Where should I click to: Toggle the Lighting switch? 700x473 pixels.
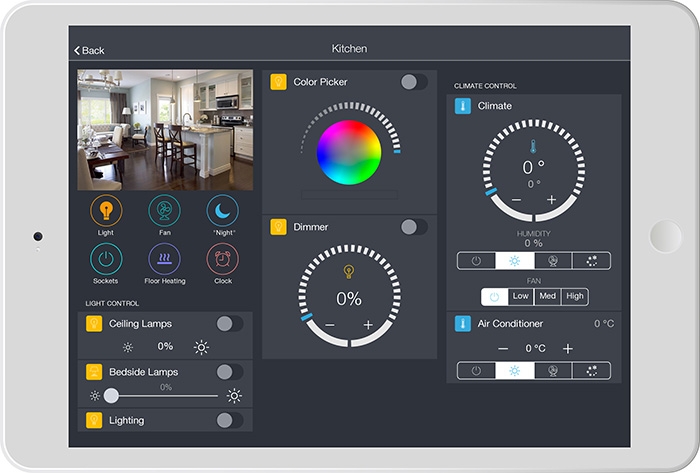(x=229, y=420)
